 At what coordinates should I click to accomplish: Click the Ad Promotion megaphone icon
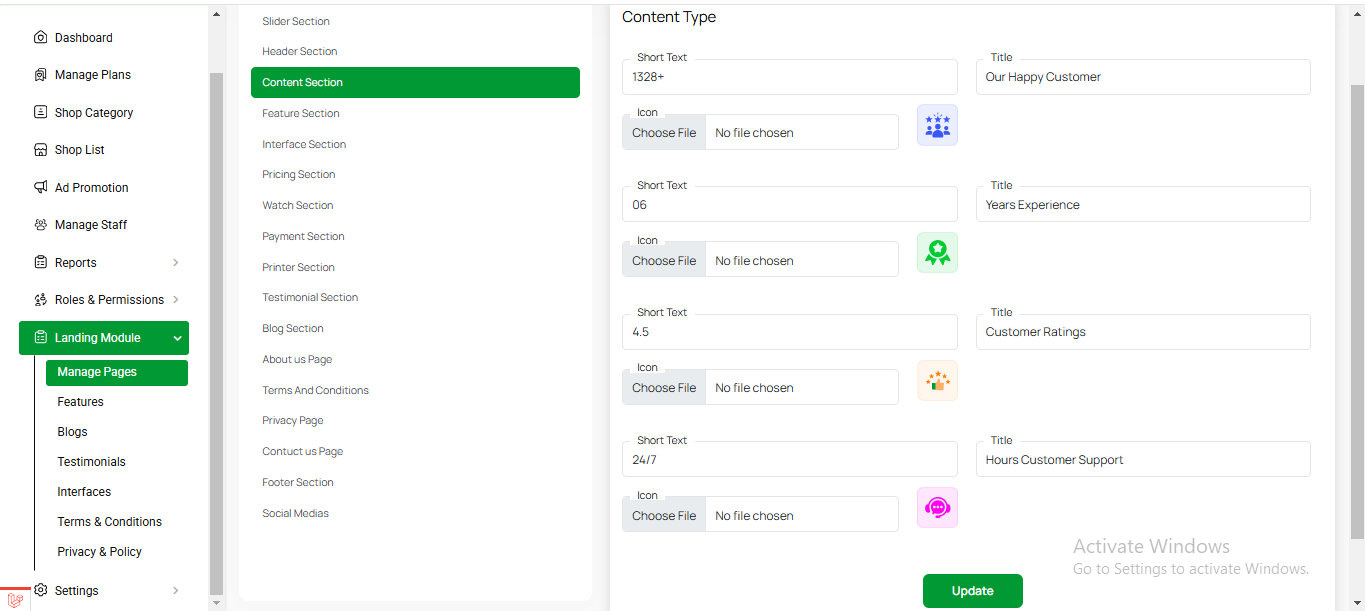[40, 188]
